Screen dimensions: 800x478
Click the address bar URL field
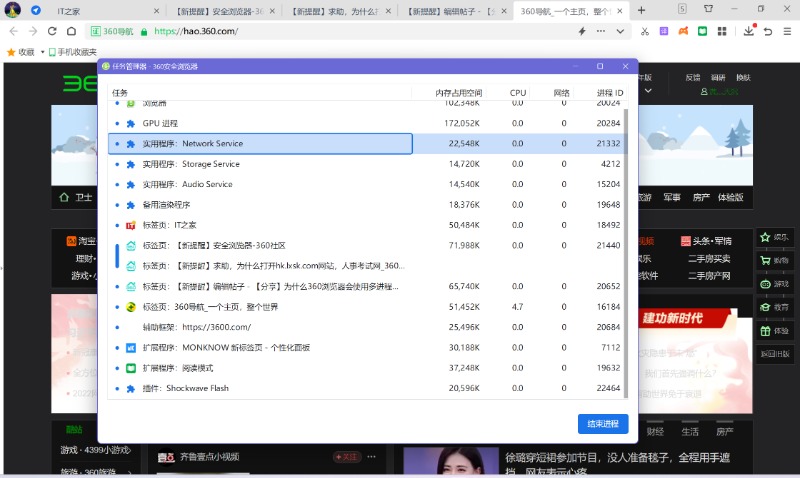click(x=357, y=31)
